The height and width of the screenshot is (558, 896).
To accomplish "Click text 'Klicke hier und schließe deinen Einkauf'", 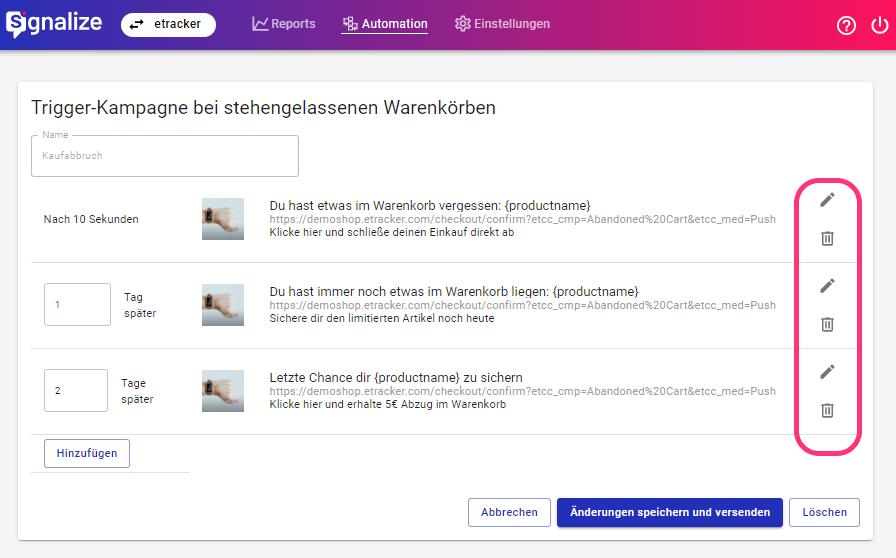I will click(x=391, y=233).
